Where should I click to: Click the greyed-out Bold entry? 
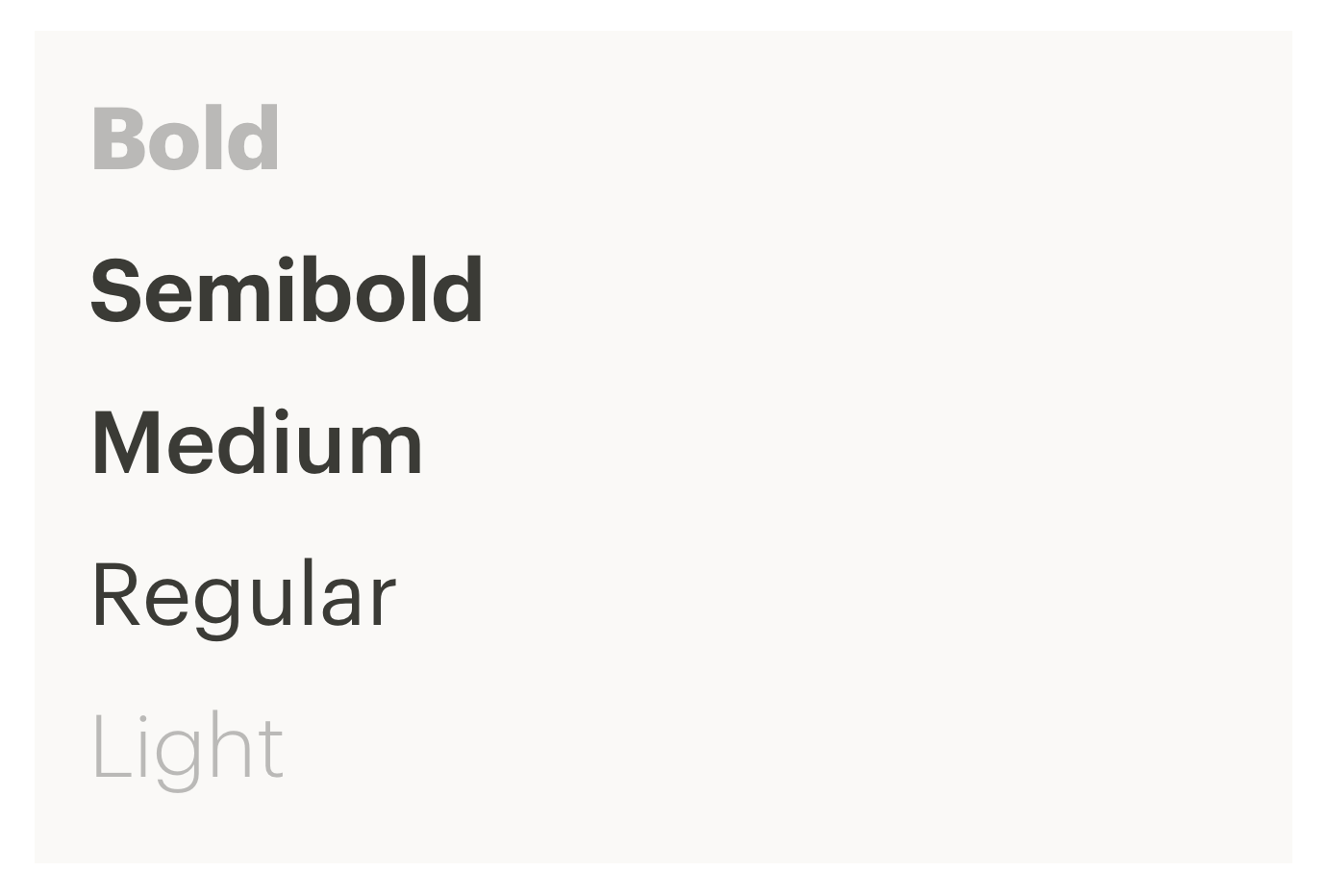point(186,138)
